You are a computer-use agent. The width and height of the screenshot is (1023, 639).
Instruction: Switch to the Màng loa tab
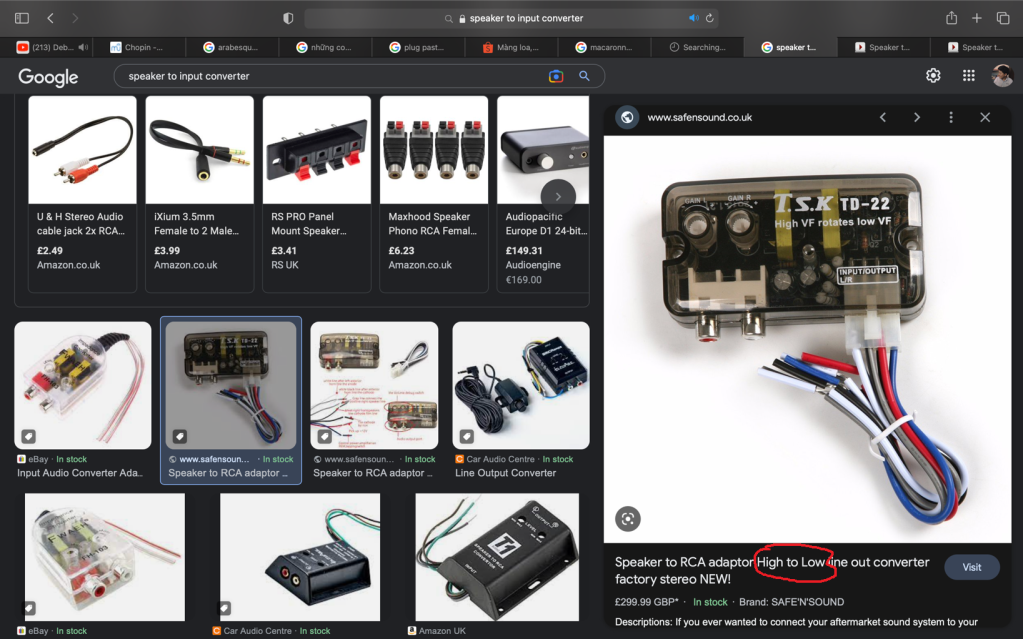click(x=512, y=47)
